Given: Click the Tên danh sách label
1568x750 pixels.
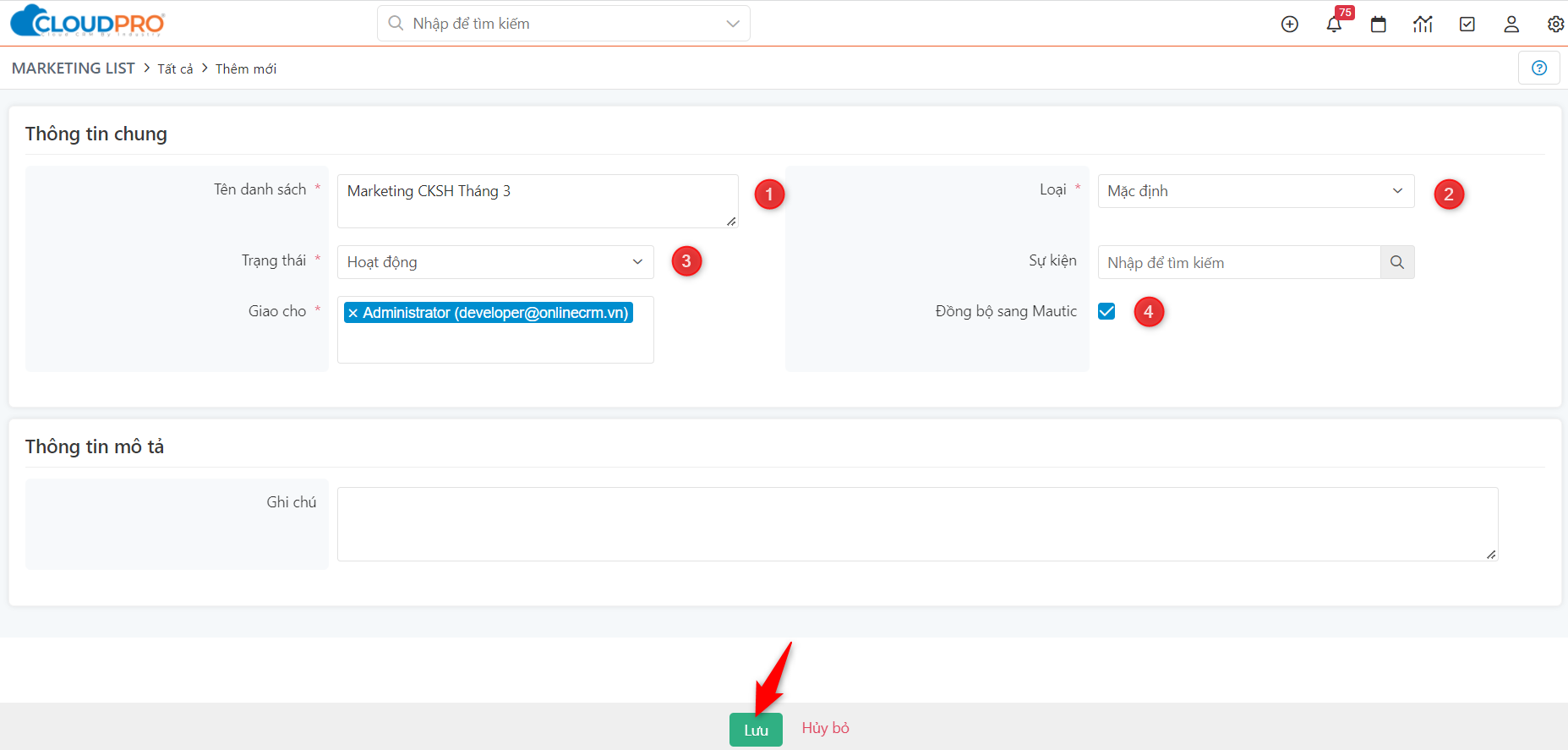Looking at the screenshot, I should click(x=260, y=189).
